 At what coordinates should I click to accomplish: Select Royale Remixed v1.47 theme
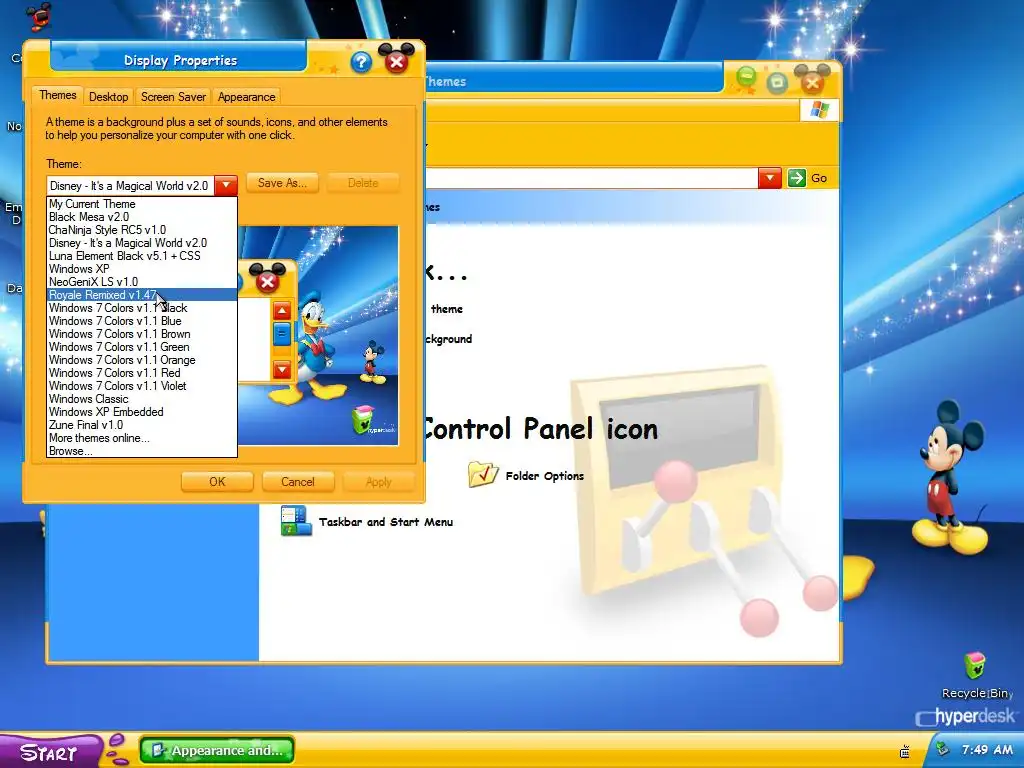coord(142,295)
